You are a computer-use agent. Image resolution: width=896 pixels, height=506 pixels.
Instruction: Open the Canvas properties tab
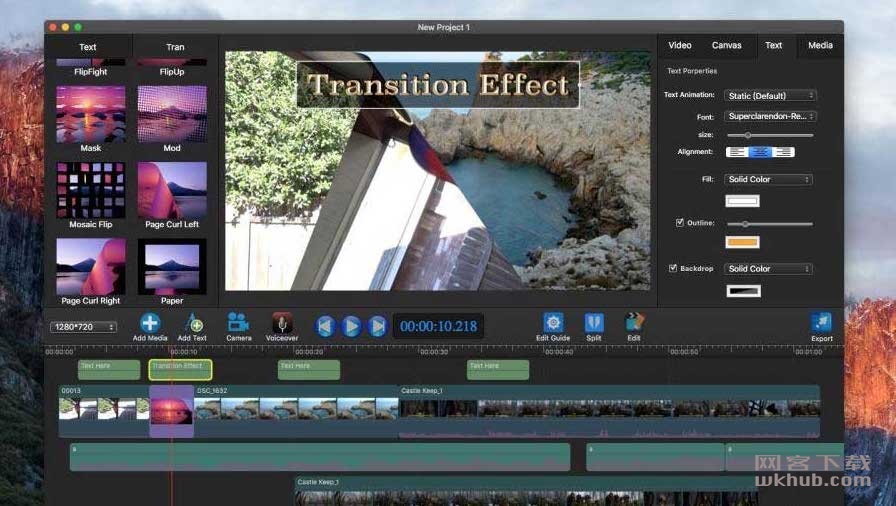tap(726, 45)
